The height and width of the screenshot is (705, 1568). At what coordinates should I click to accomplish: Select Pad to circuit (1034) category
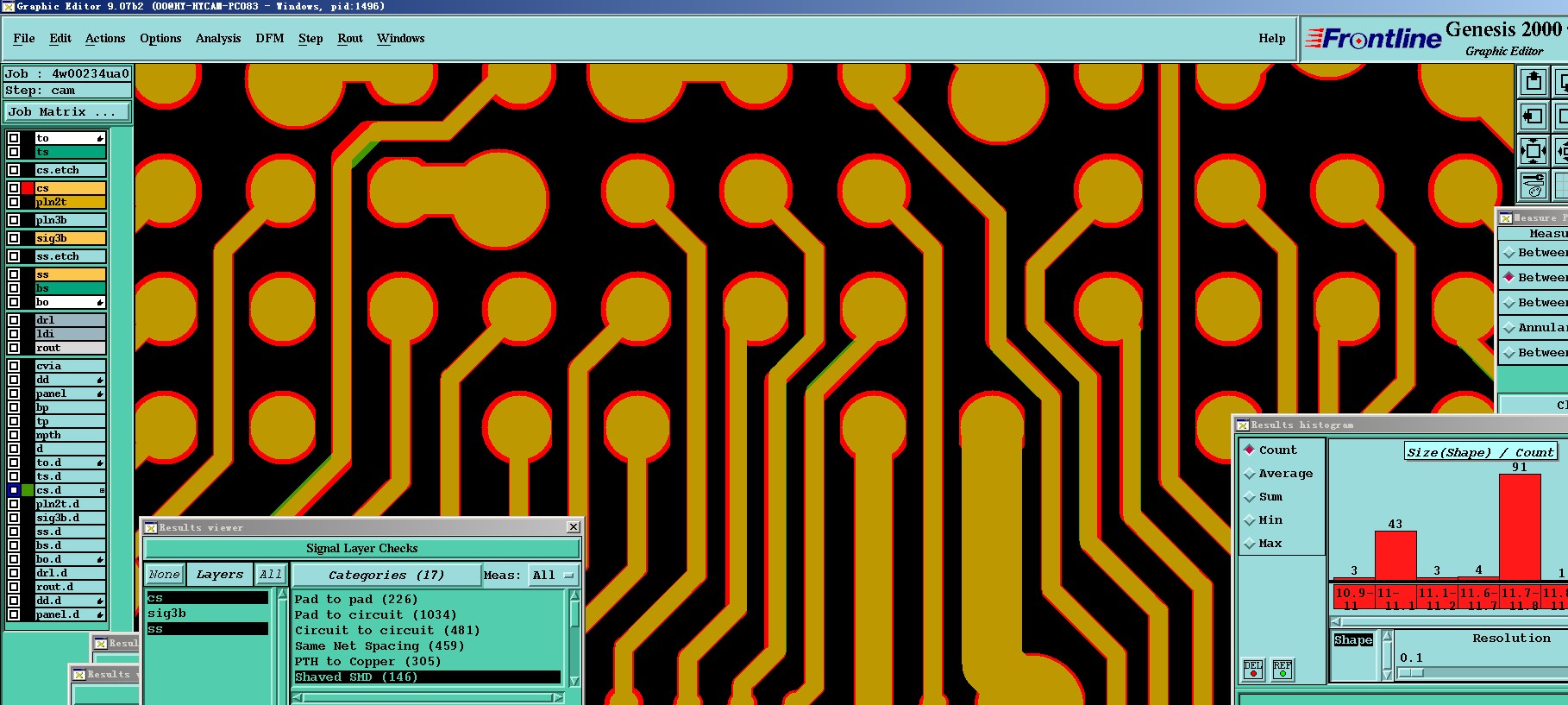pos(428,614)
